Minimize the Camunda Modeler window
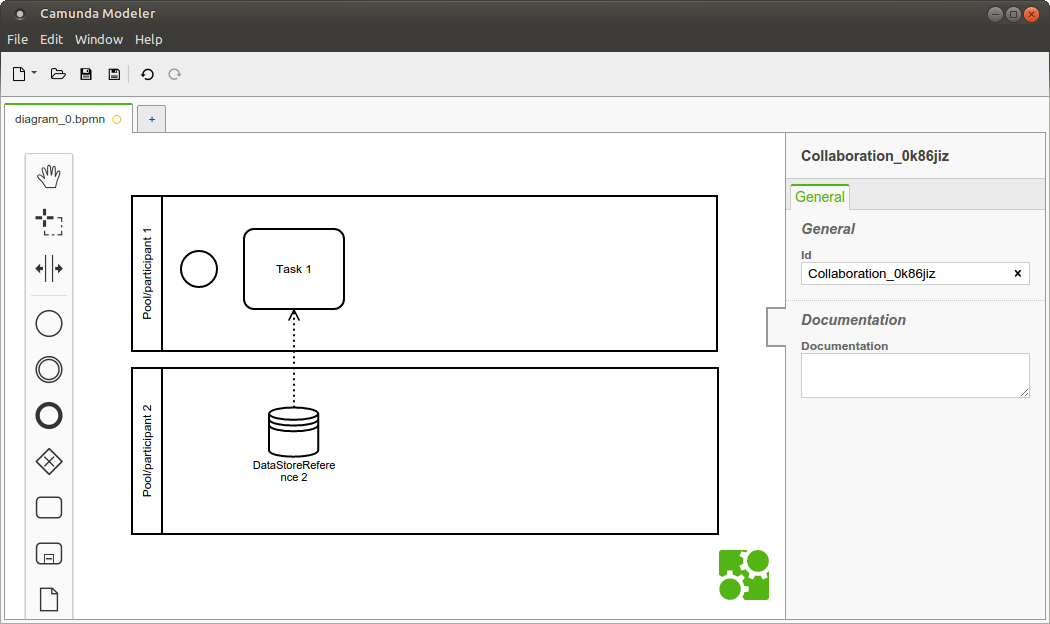This screenshot has height=624, width=1050. pos(995,14)
